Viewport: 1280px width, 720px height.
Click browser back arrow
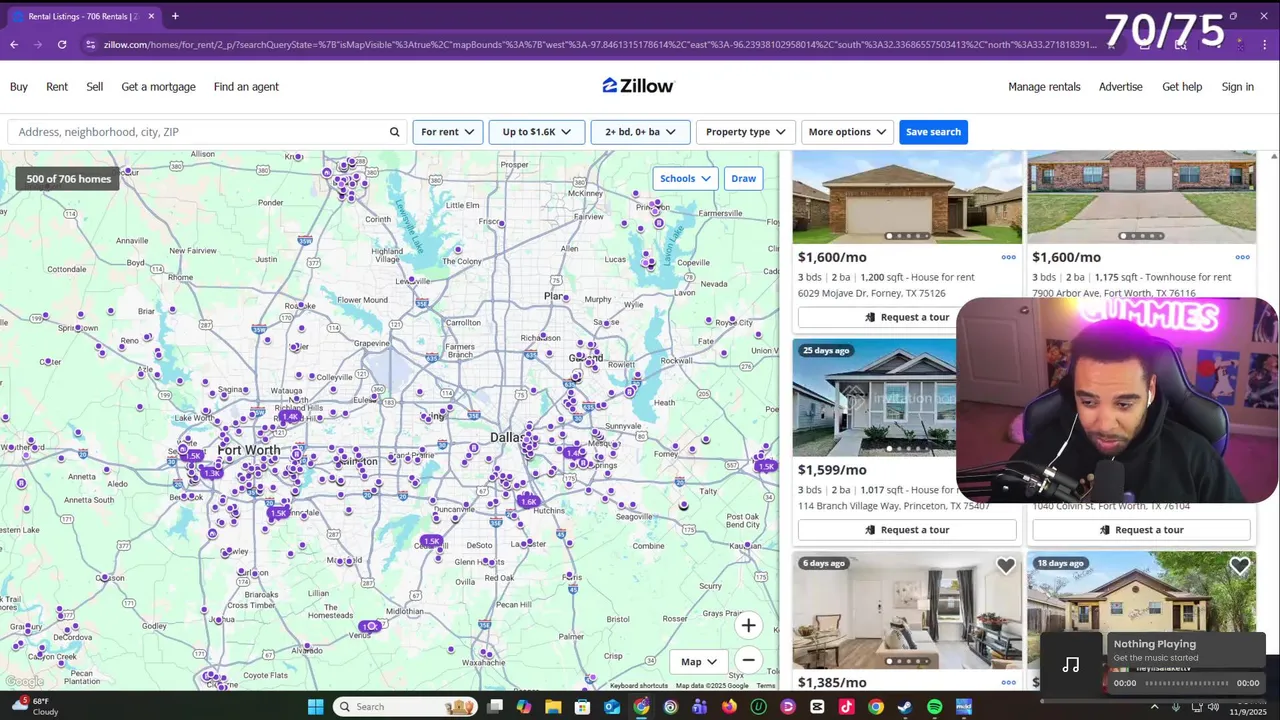point(14,44)
